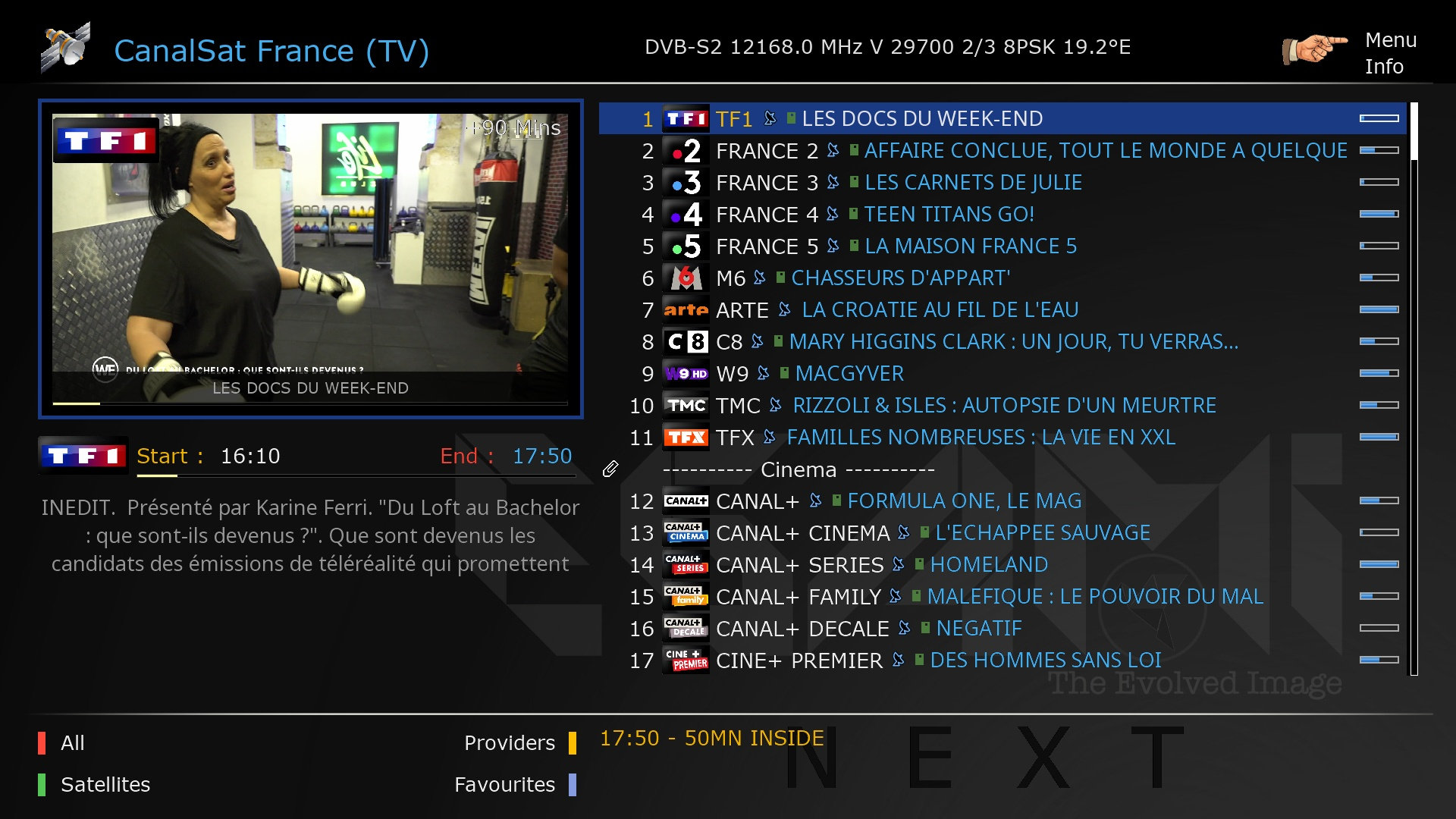Click the M6 channel logo icon
The image size is (1456, 819).
click(x=686, y=278)
